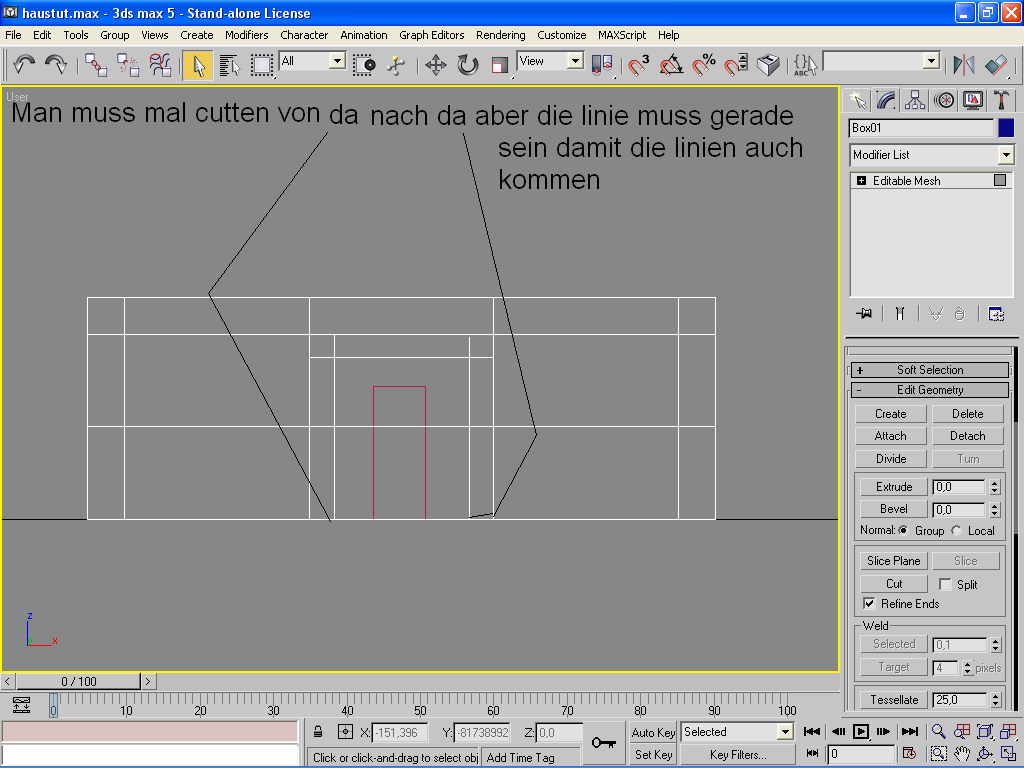Screen dimensions: 1024x768
Task: Open the Modifiers menu
Action: pos(246,35)
